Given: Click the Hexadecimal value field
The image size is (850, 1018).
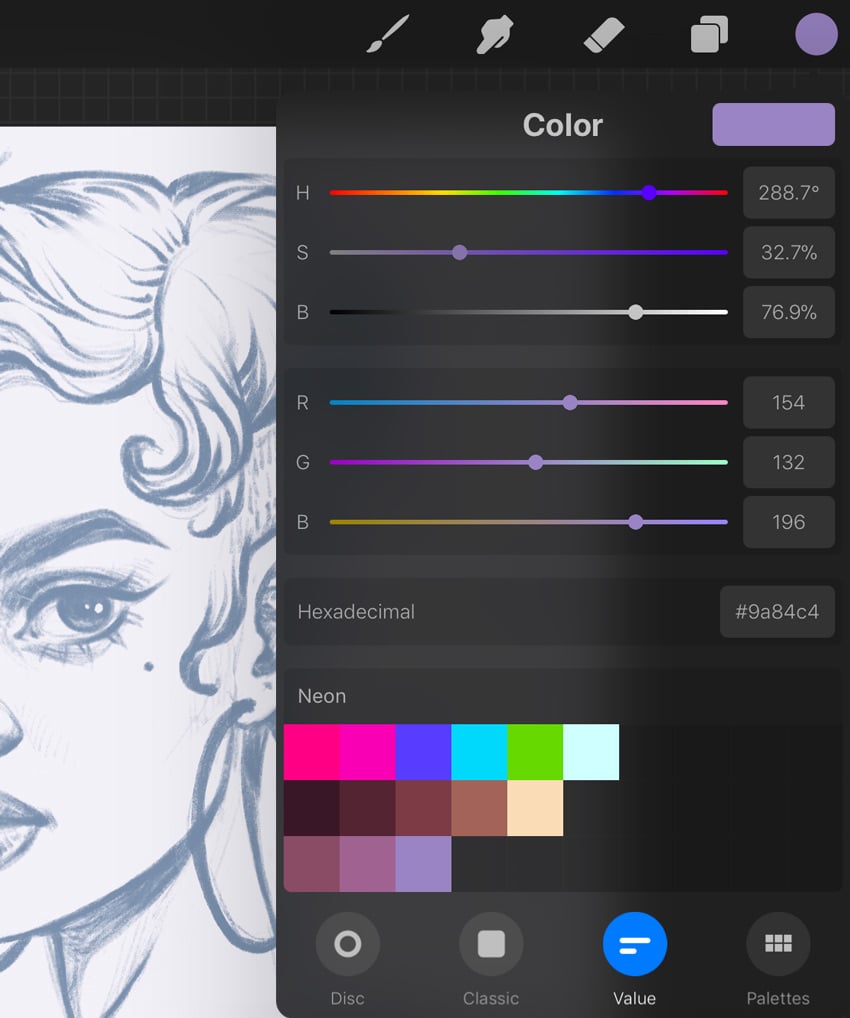Looking at the screenshot, I should [x=777, y=611].
